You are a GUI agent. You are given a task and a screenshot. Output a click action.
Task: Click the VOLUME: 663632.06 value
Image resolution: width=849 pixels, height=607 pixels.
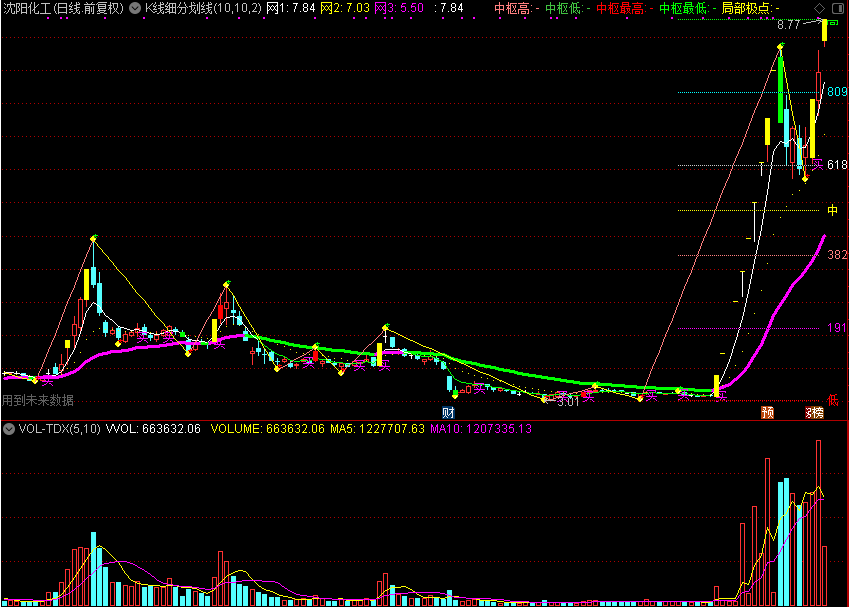(x=267, y=429)
